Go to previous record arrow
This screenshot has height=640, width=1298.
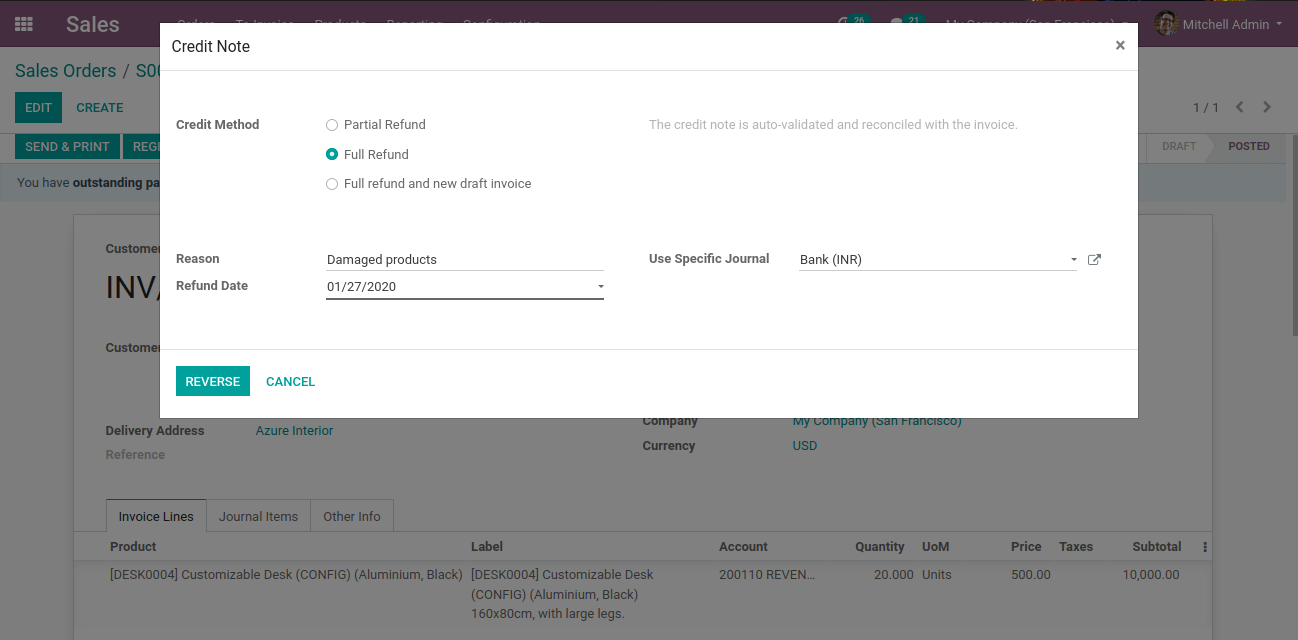pyautogui.click(x=1240, y=107)
